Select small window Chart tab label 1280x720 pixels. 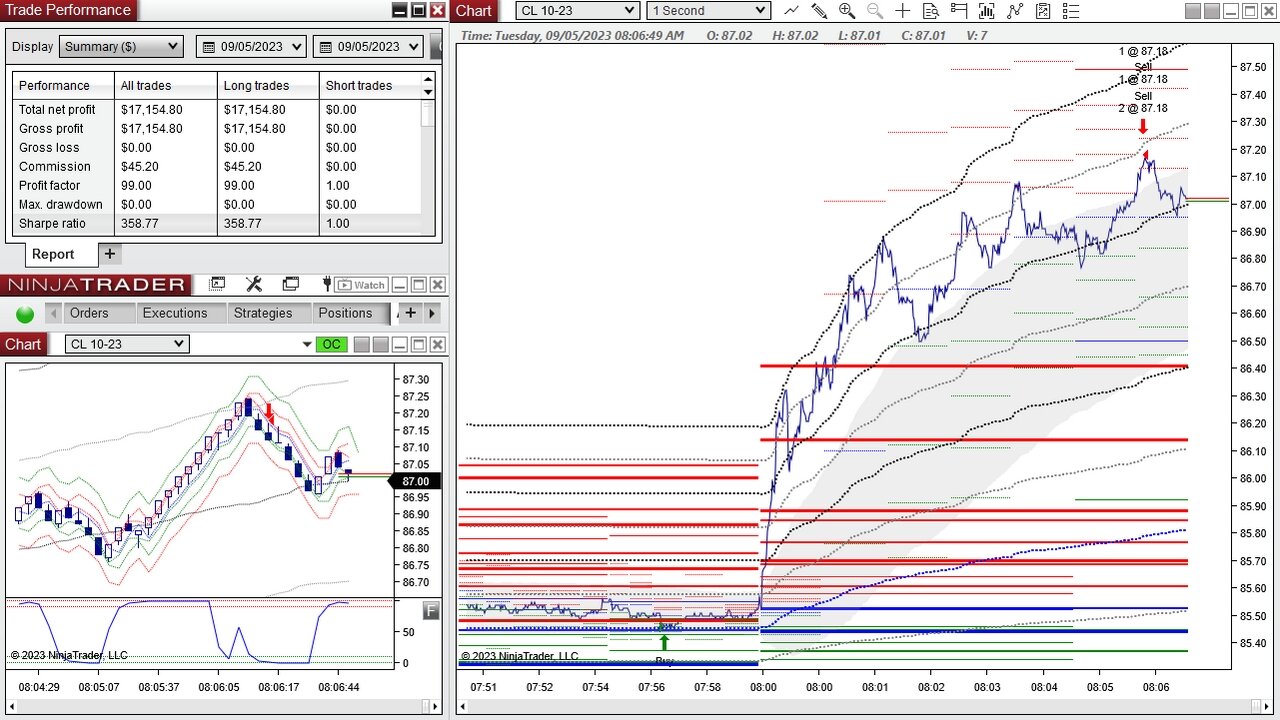click(23, 344)
